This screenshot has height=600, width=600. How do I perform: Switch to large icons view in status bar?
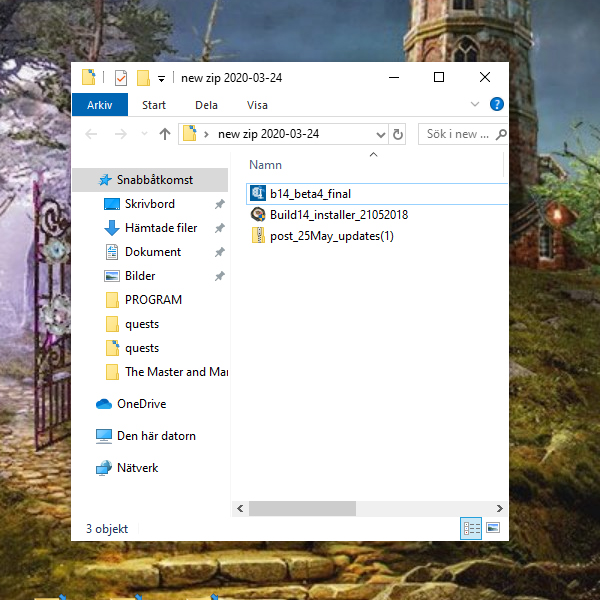493,528
